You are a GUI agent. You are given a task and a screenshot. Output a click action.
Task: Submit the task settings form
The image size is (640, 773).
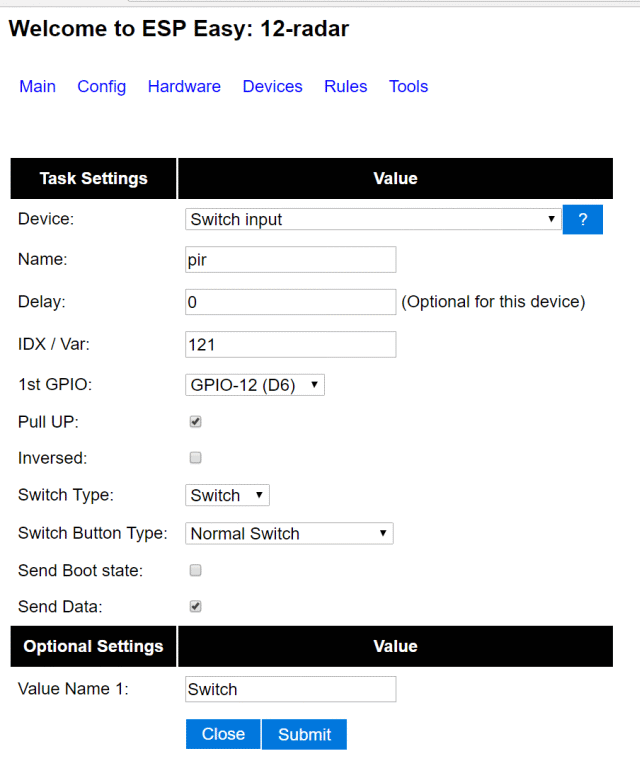tap(304, 734)
